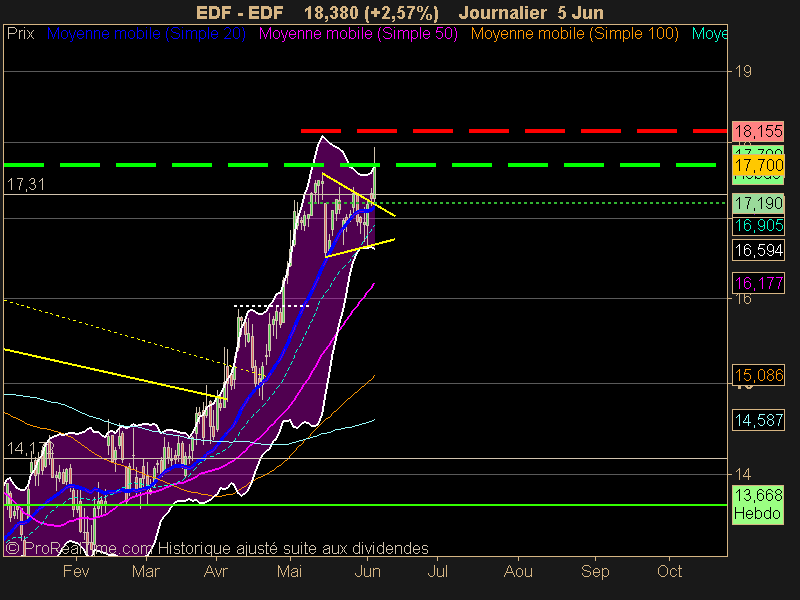800x600 pixels.
Task: Click the "Jun" month on the time axis
Action: (x=367, y=571)
